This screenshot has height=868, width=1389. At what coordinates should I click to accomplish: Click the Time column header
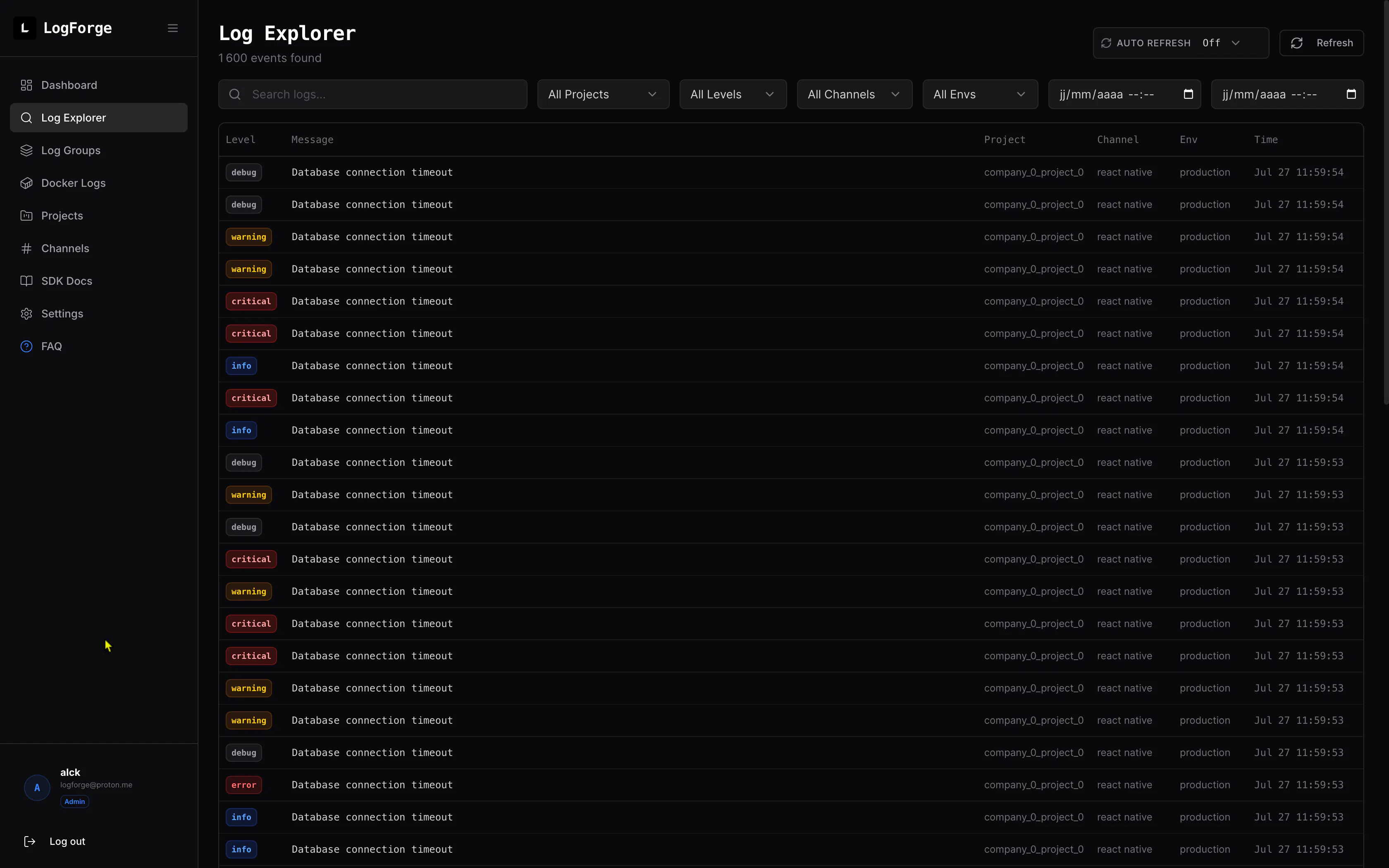click(1265, 140)
